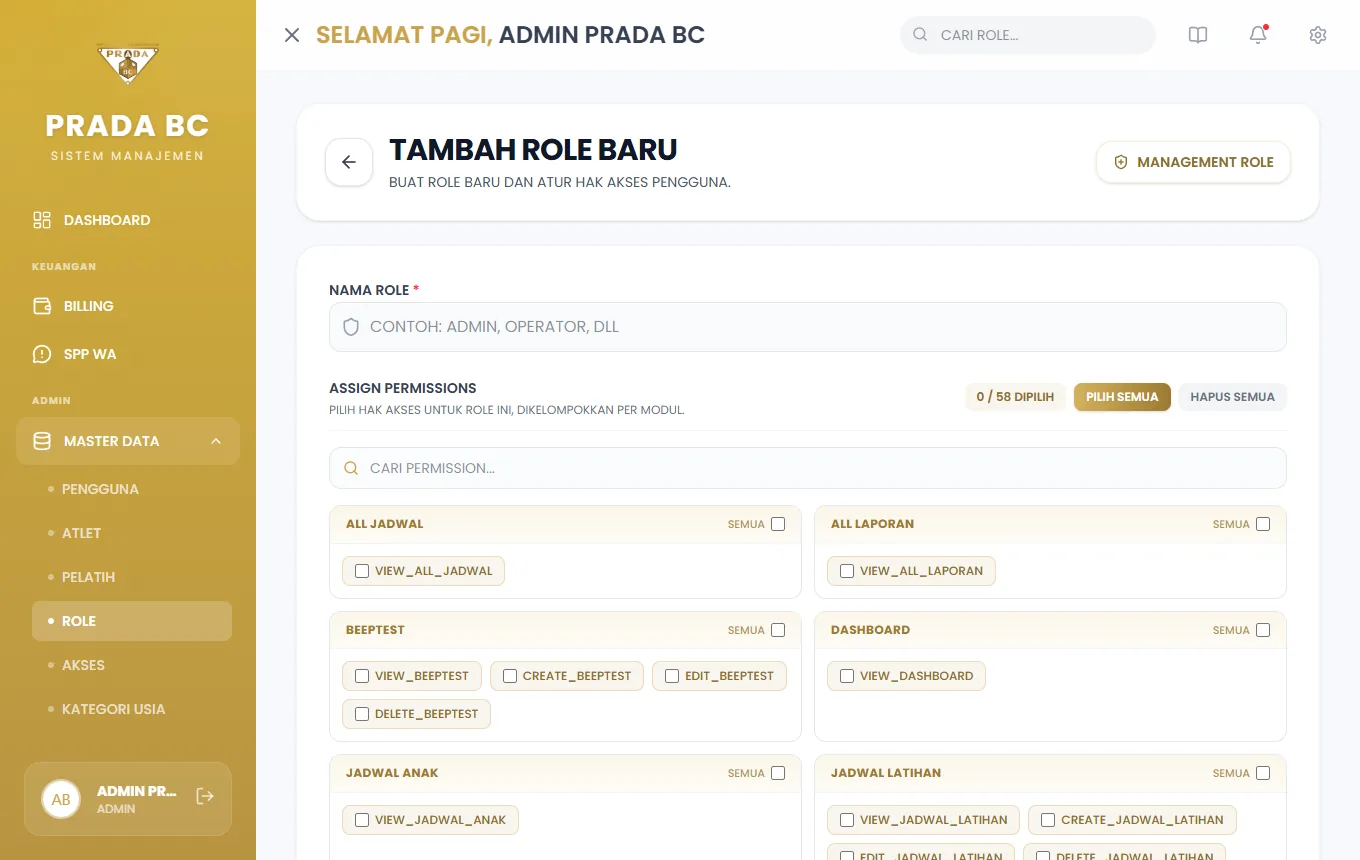Select the Role item in sidebar
Viewport: 1360px width, 860px height.
pyautogui.click(x=132, y=621)
